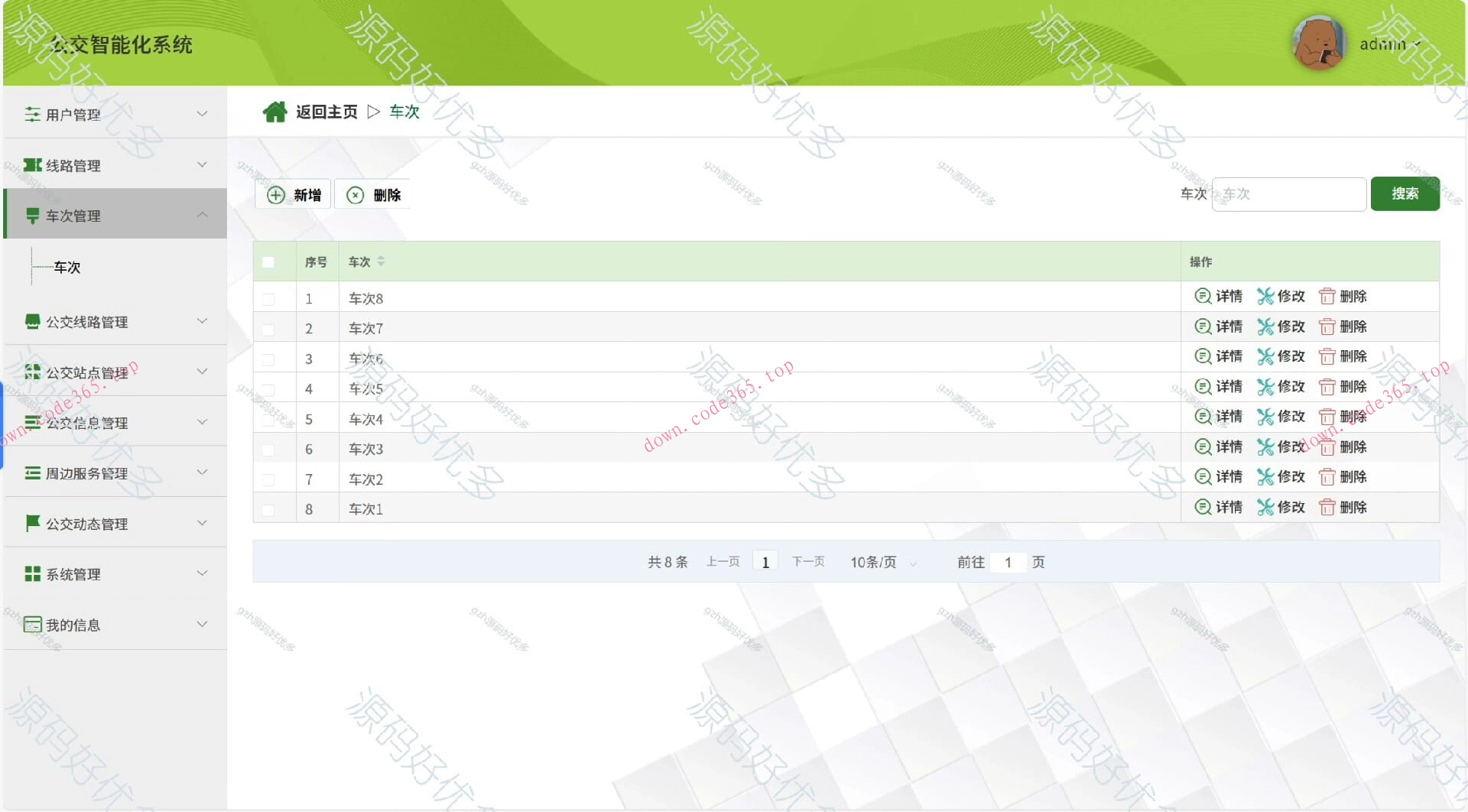Viewport: 1468px width, 812px height.
Task: Click the 线路管理 sidebar icon
Action: [x=31, y=164]
